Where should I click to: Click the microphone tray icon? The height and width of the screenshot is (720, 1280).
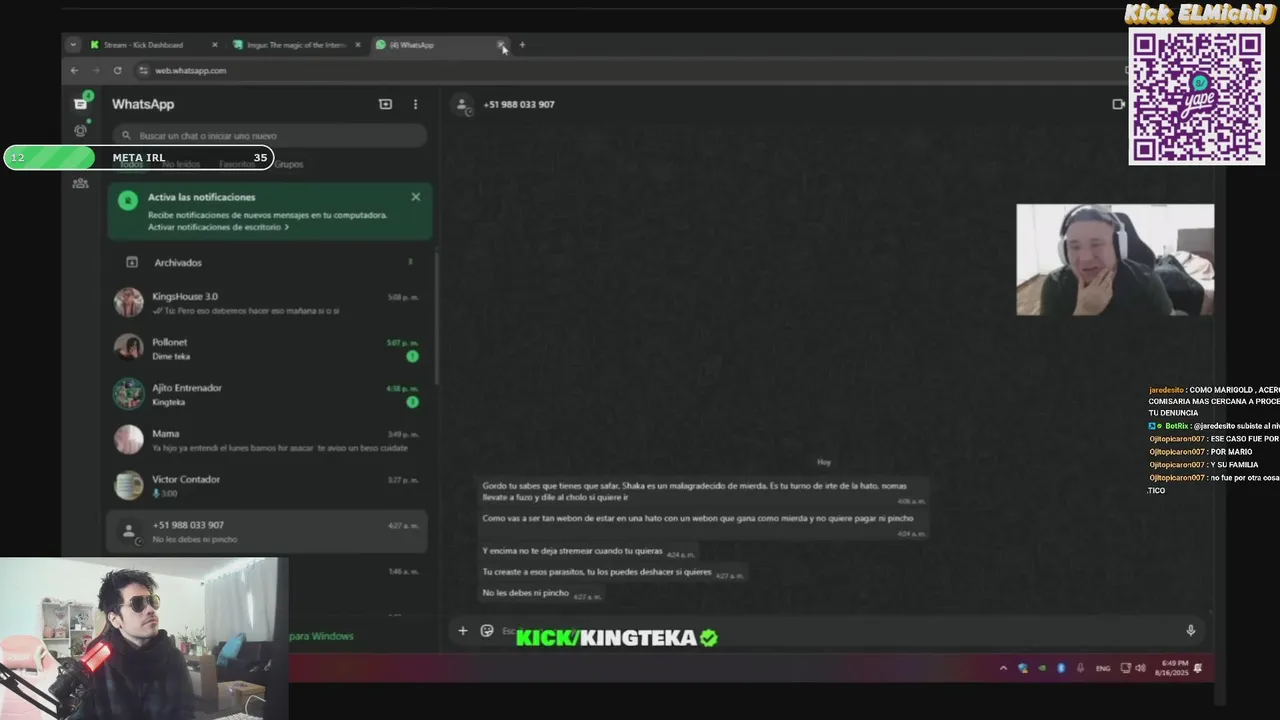pyautogui.click(x=1080, y=668)
